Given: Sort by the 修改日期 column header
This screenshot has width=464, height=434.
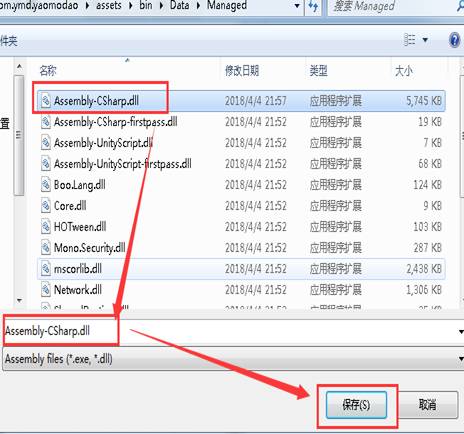Looking at the screenshot, I should [242, 71].
